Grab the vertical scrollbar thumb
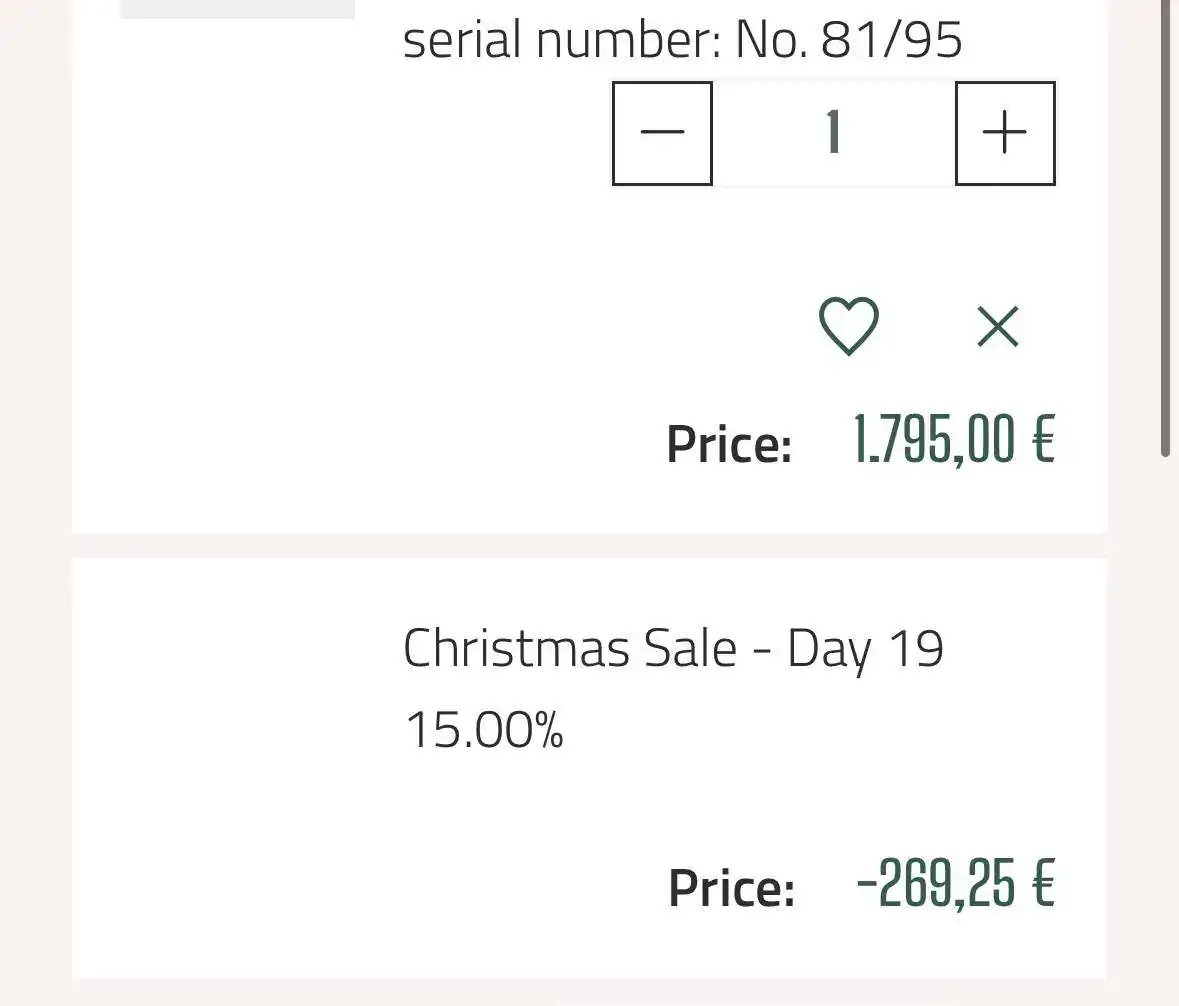 tap(1165, 227)
